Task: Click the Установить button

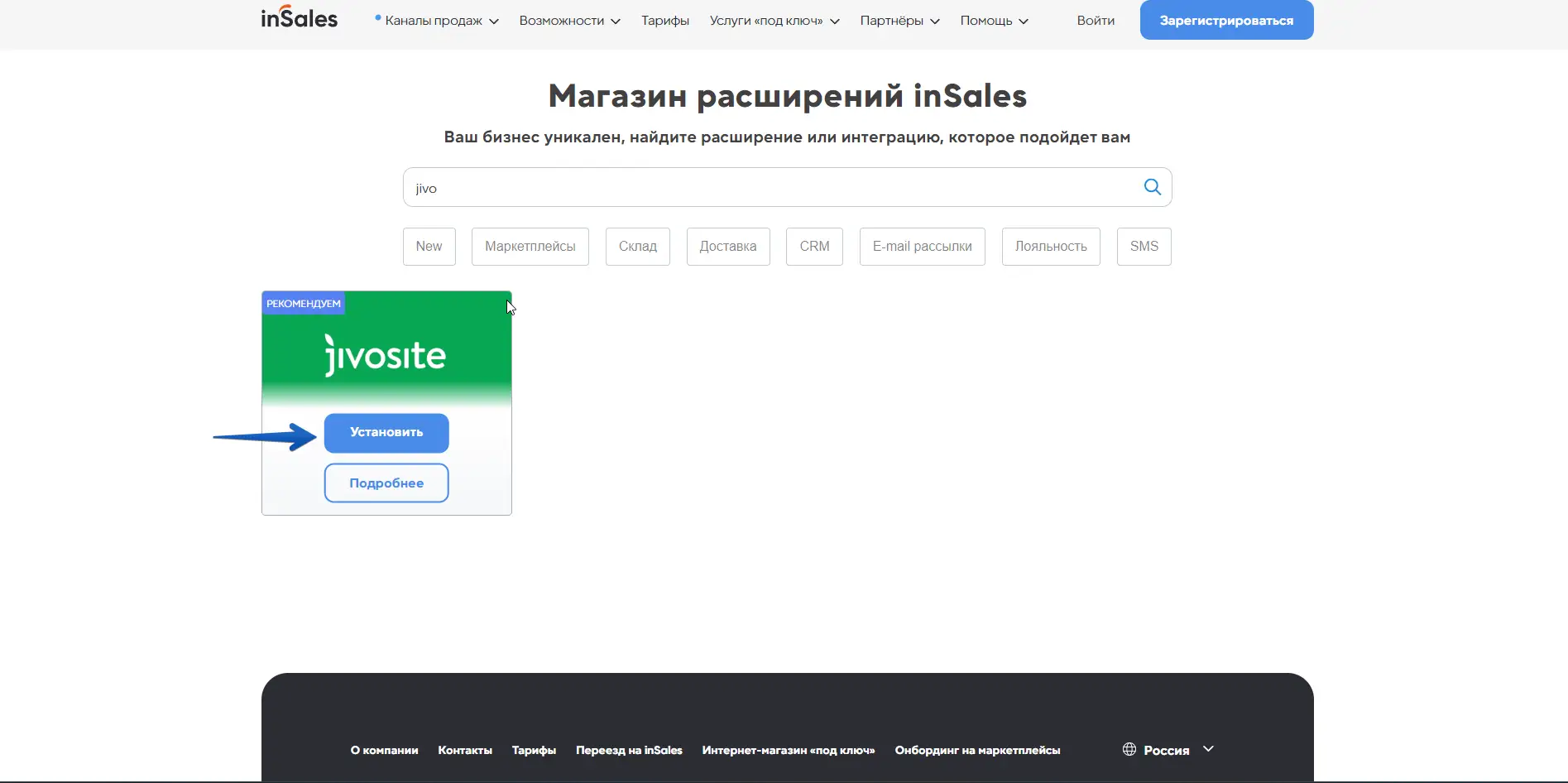Action: coord(386,433)
